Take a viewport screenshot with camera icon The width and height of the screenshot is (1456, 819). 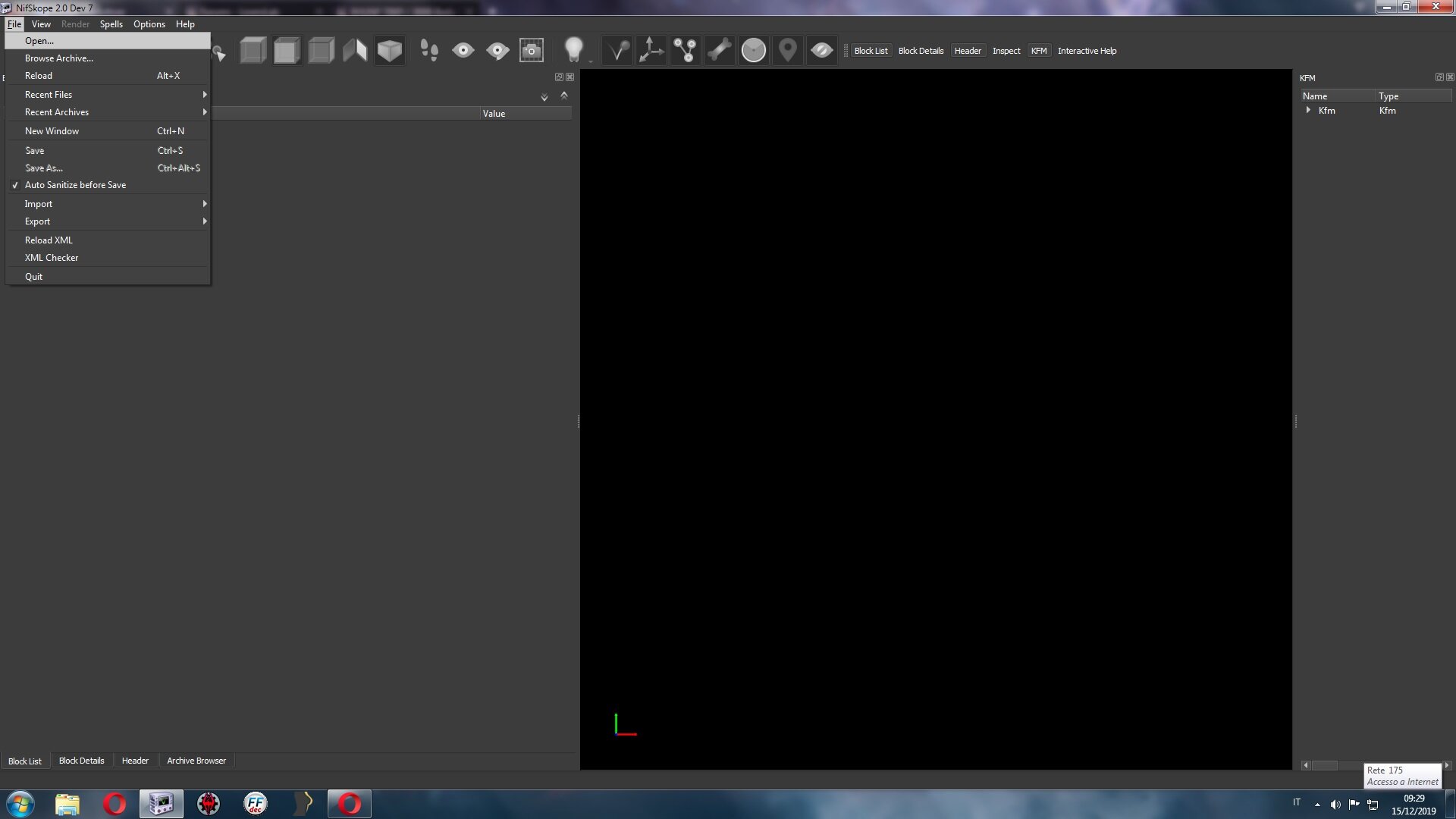coord(532,51)
